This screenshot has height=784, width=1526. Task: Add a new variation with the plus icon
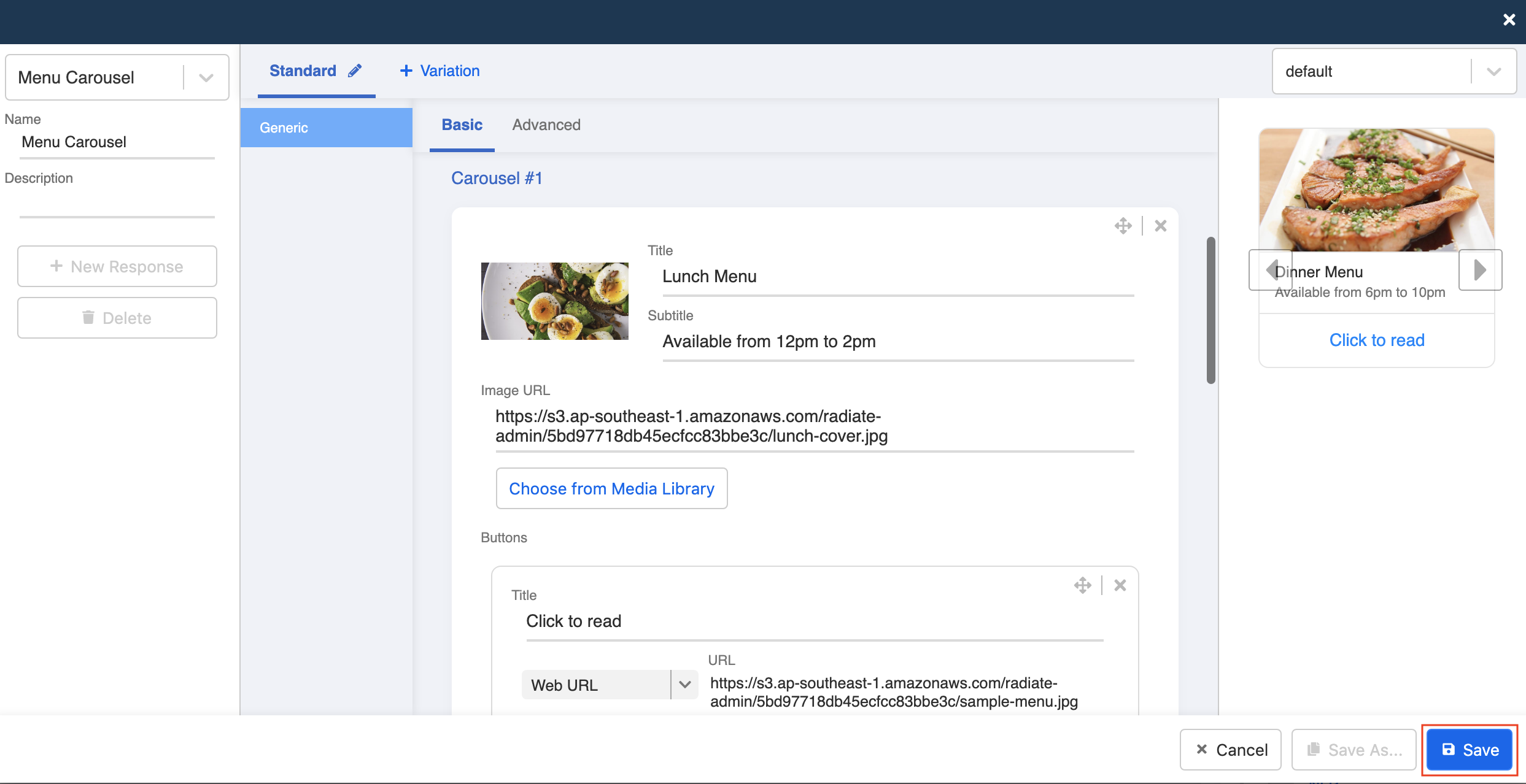tap(438, 71)
